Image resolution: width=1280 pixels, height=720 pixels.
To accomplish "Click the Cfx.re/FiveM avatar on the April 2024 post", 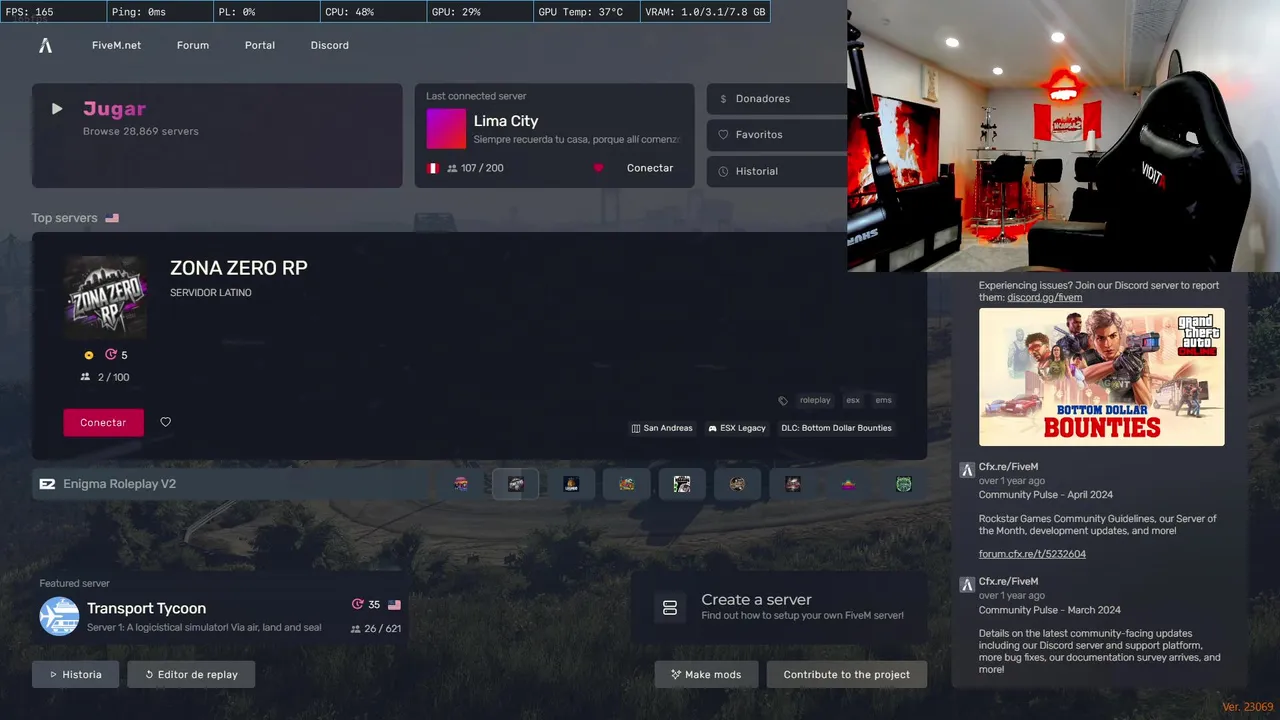I will point(967,470).
